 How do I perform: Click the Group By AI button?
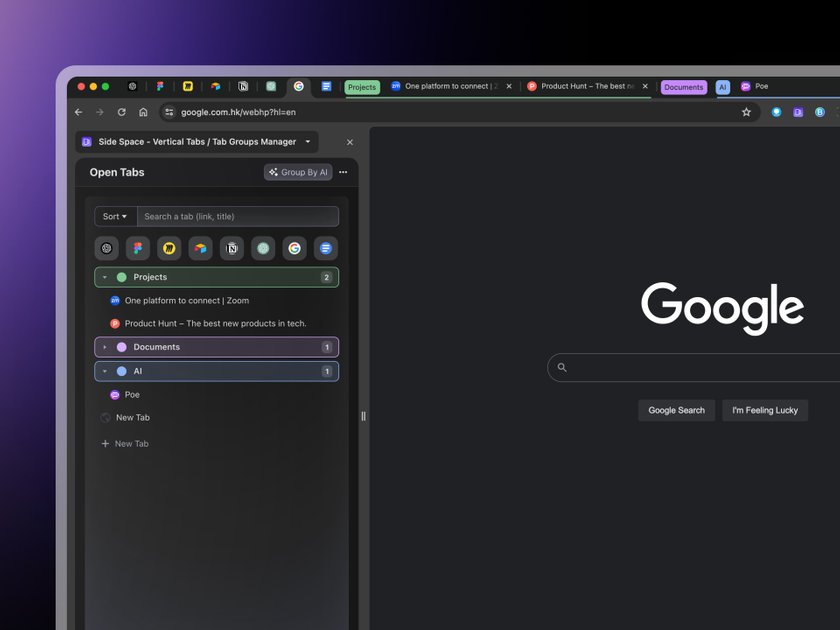pyautogui.click(x=298, y=172)
